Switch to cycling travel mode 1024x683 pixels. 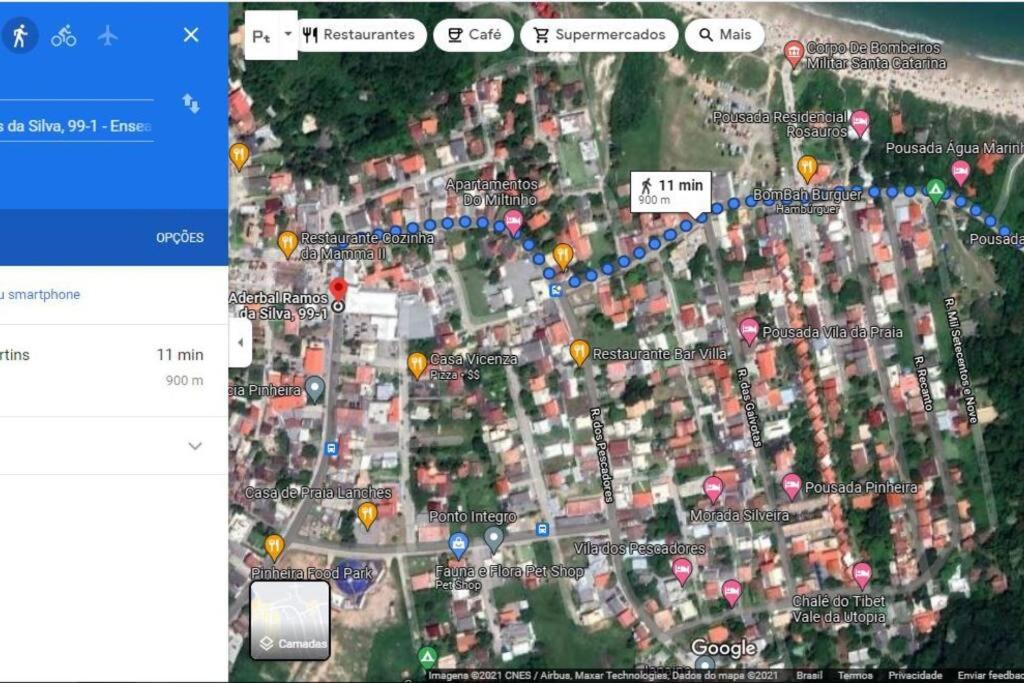[x=63, y=35]
